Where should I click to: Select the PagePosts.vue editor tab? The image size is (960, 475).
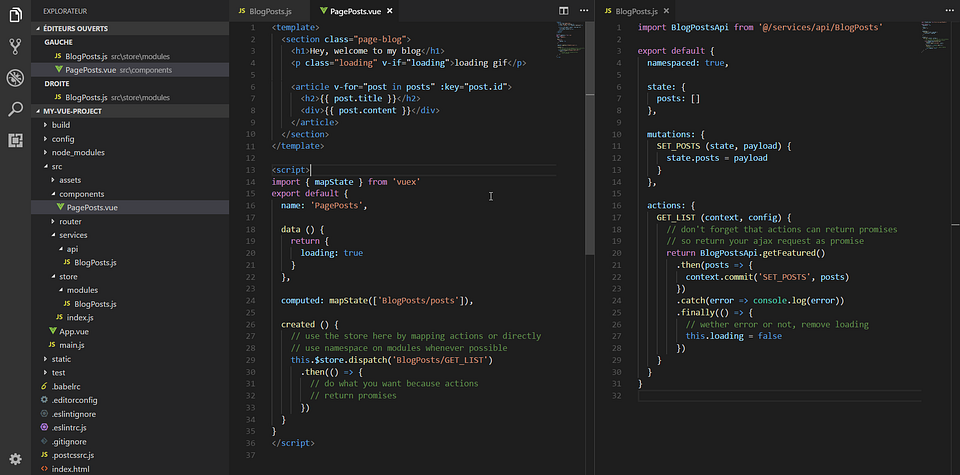coord(355,11)
